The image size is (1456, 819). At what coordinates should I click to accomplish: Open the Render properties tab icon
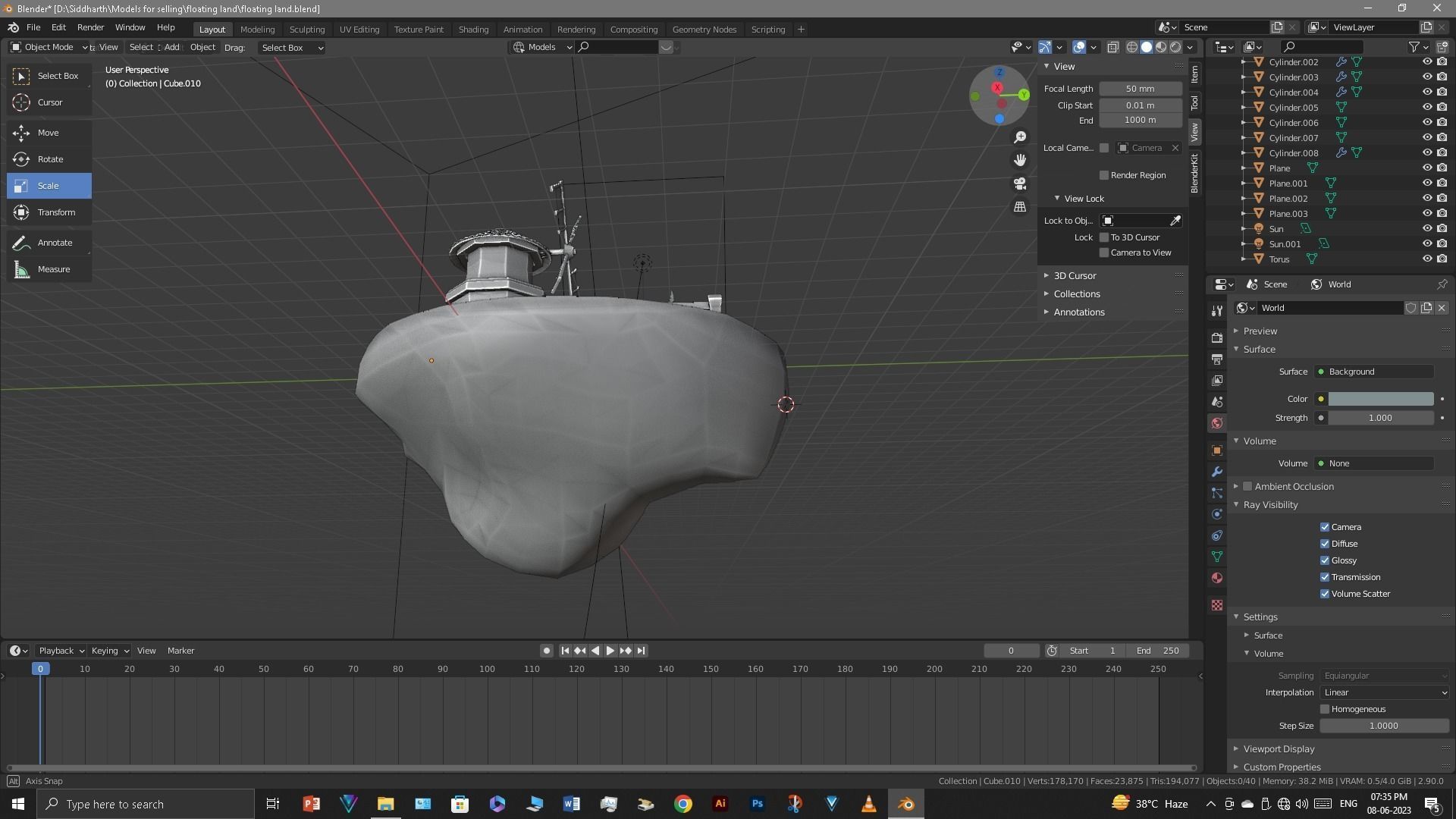1217,337
